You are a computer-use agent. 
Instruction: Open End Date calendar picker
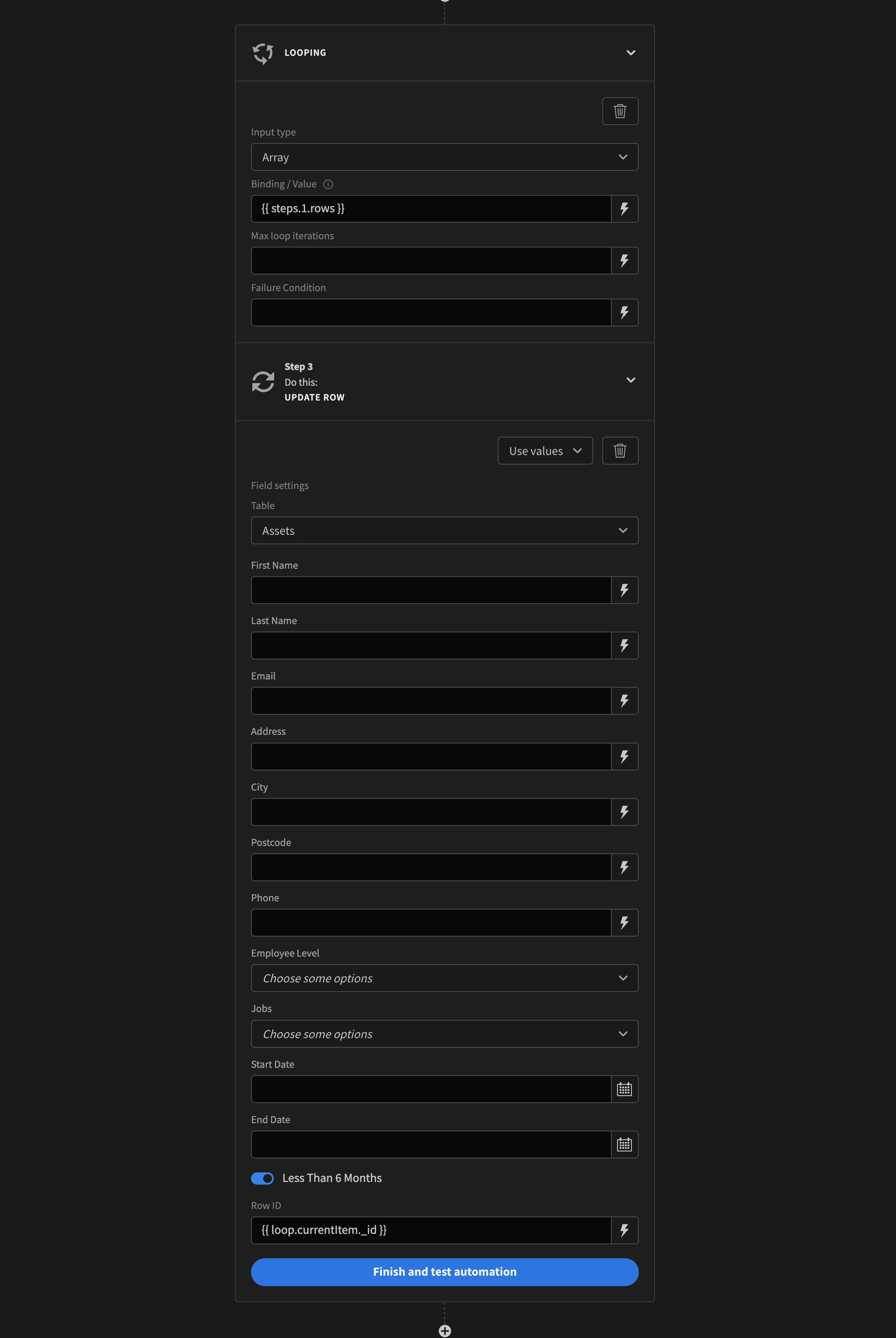(624, 1144)
